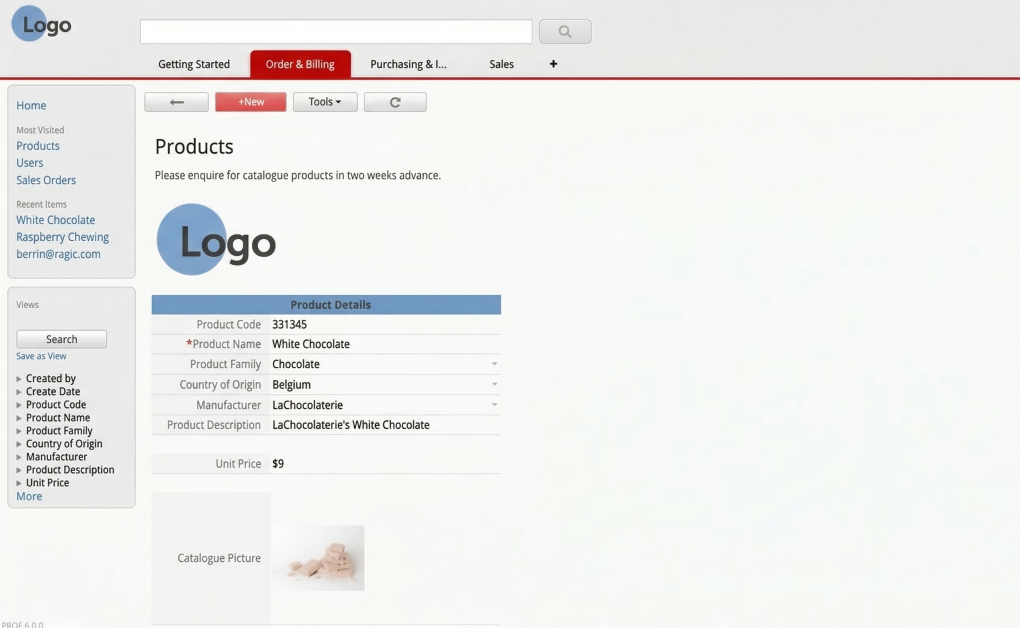Click the Catalogue Picture thumbnail
Image resolution: width=1020 pixels, height=628 pixels.
tap(318, 558)
